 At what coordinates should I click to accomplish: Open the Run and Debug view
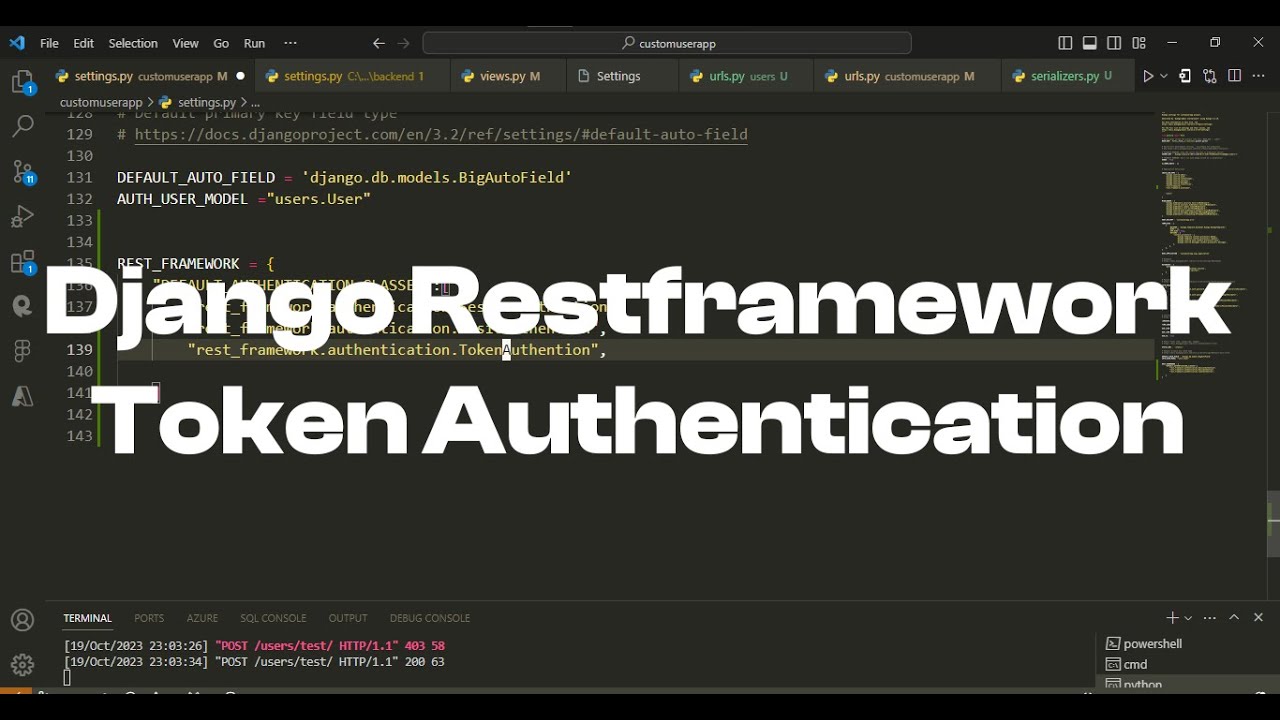click(22, 217)
